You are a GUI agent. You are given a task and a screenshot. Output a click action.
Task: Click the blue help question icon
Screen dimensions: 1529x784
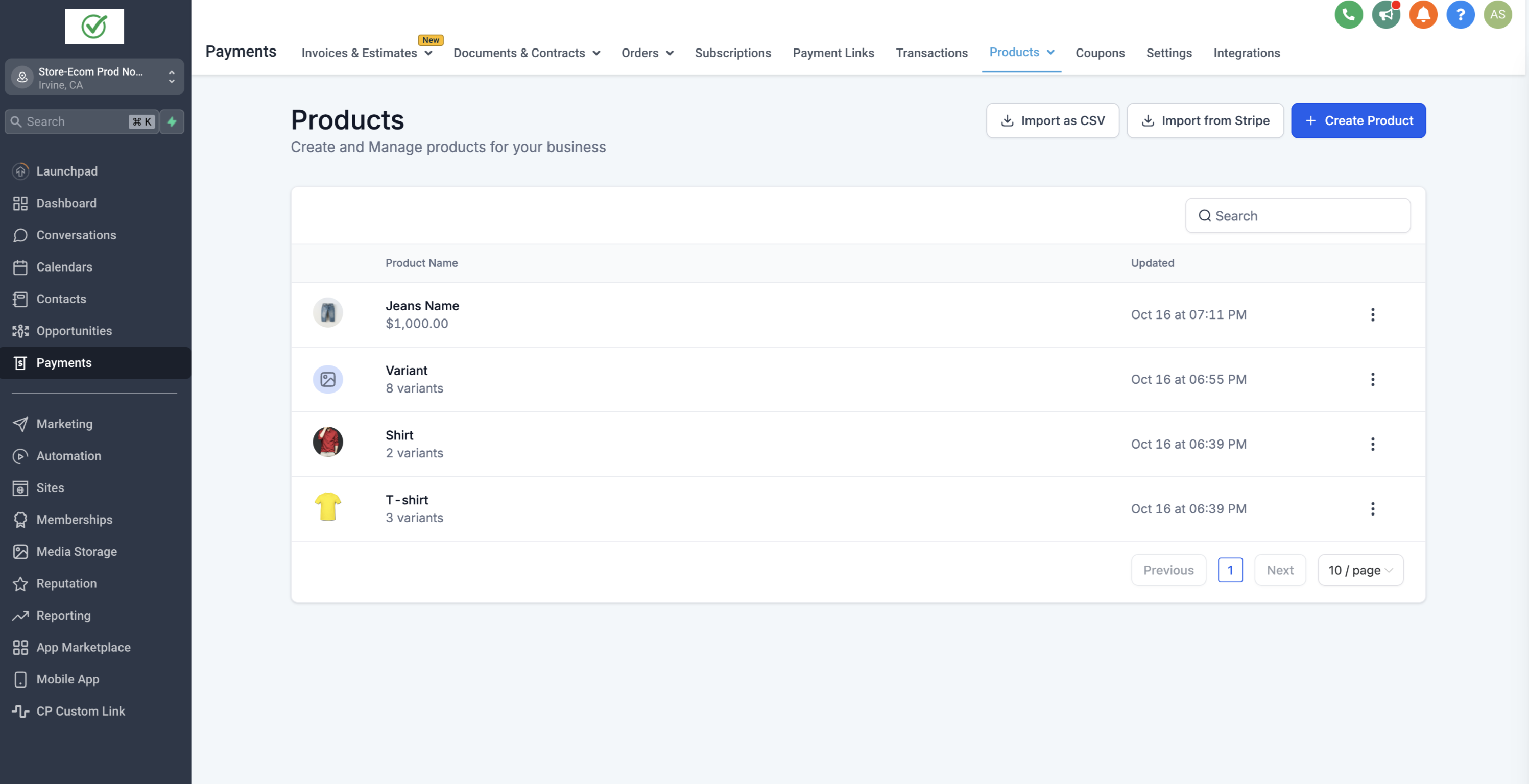[x=1460, y=14]
